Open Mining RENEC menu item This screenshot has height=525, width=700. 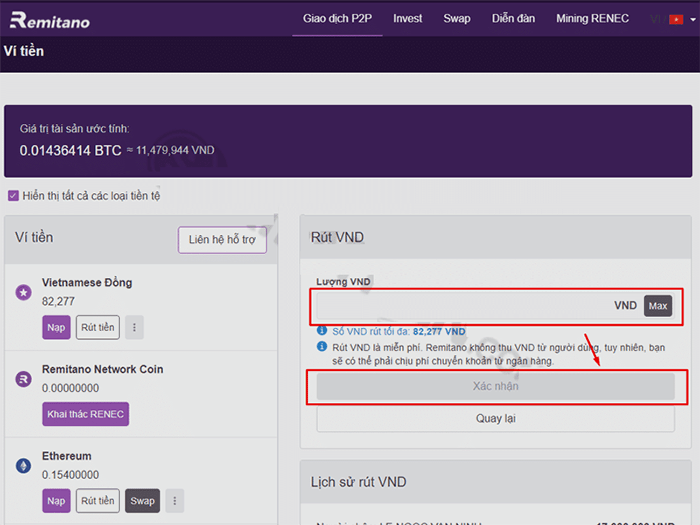point(592,19)
